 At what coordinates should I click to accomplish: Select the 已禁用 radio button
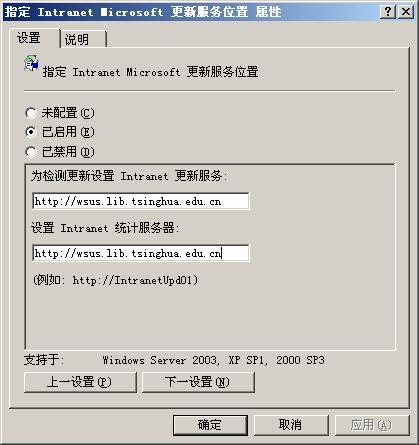[x=31, y=152]
